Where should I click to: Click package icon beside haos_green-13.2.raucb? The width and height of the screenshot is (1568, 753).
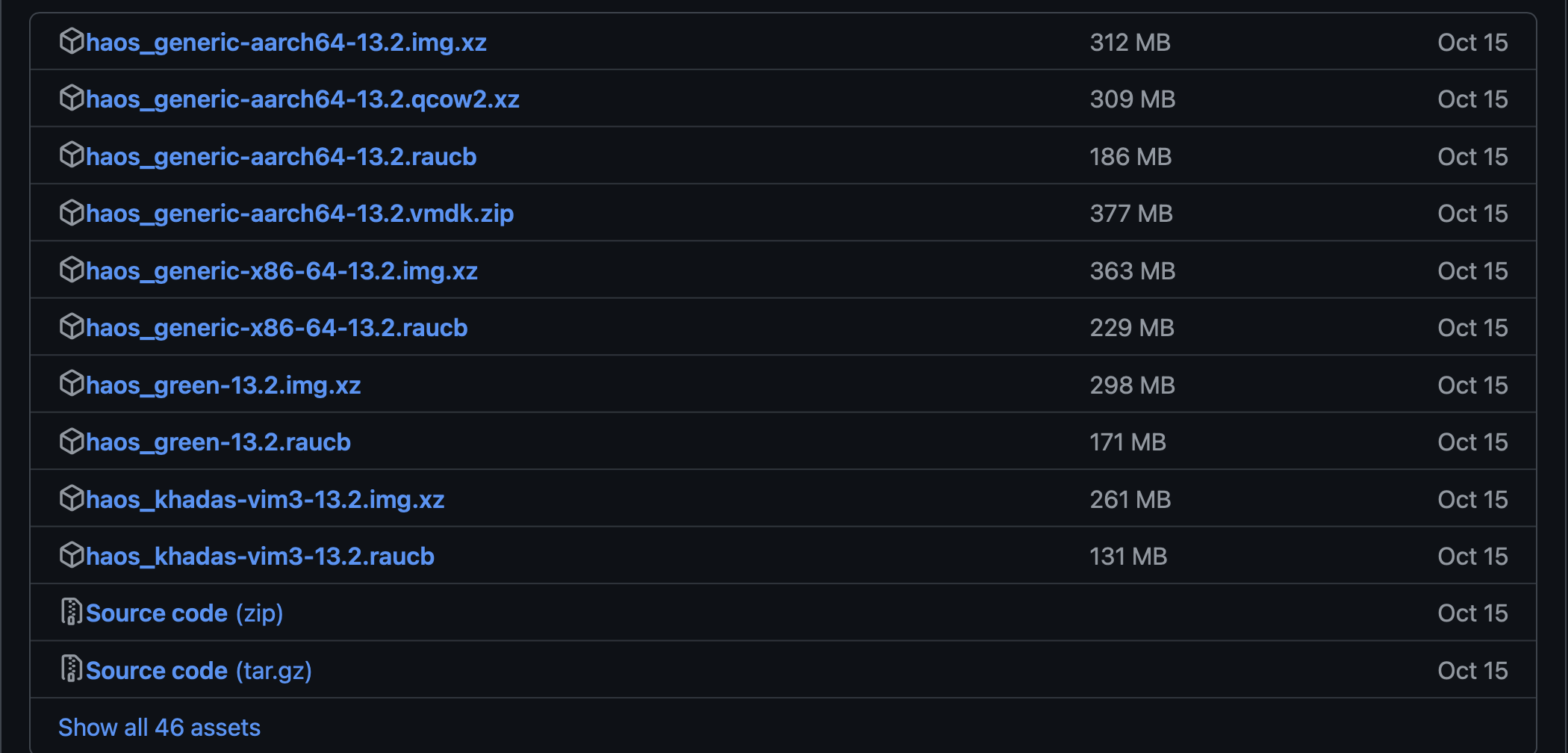pos(71,441)
